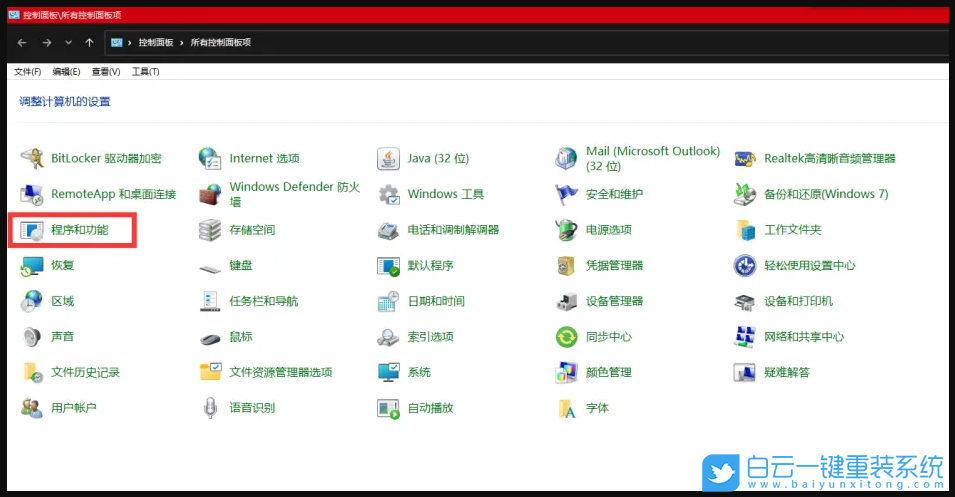The height and width of the screenshot is (497, 955).
Task: Open the 安全和维护 flag icon
Action: click(566, 194)
